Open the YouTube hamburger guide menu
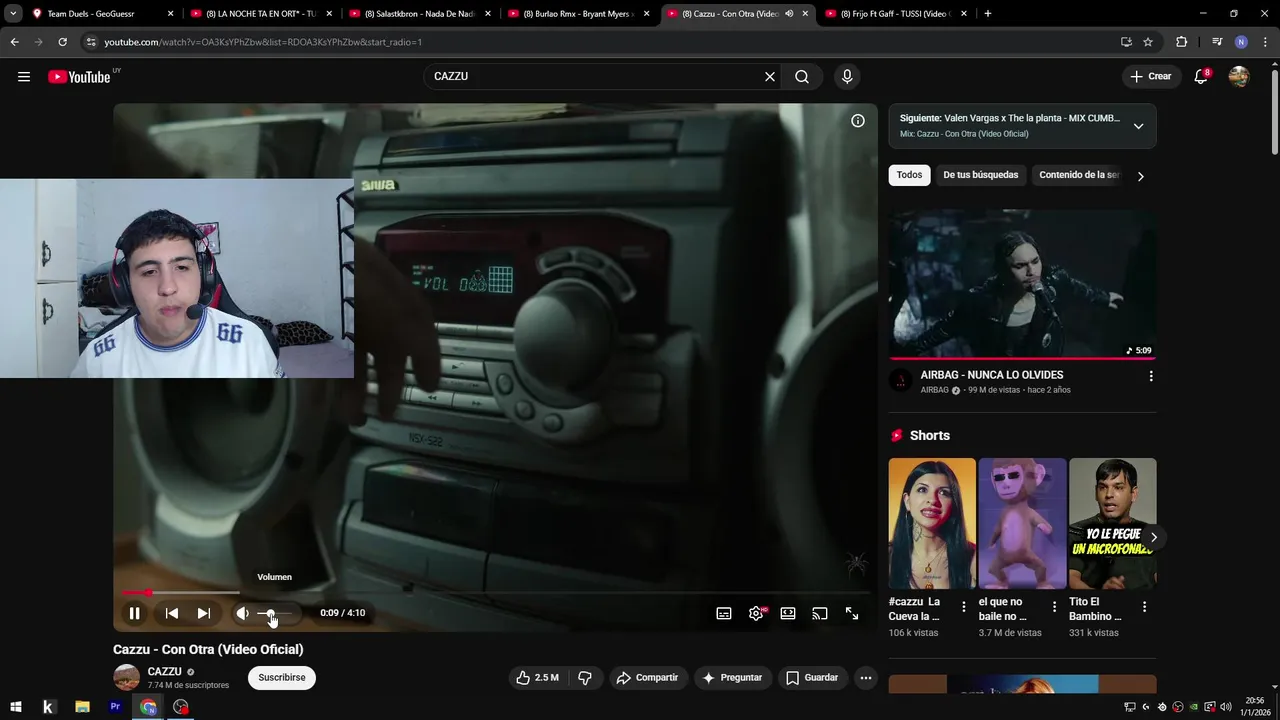Screen dimensions: 1280x720 [x=24, y=77]
